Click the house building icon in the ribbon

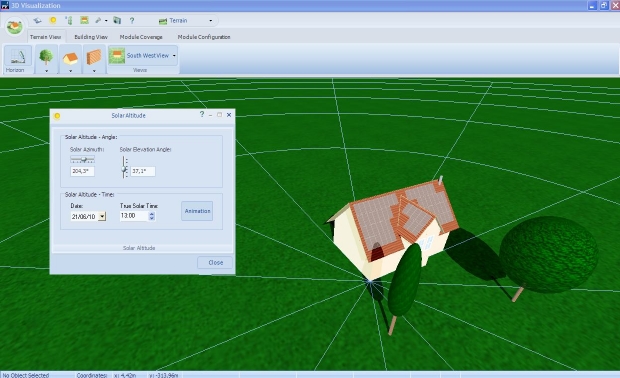[70, 58]
